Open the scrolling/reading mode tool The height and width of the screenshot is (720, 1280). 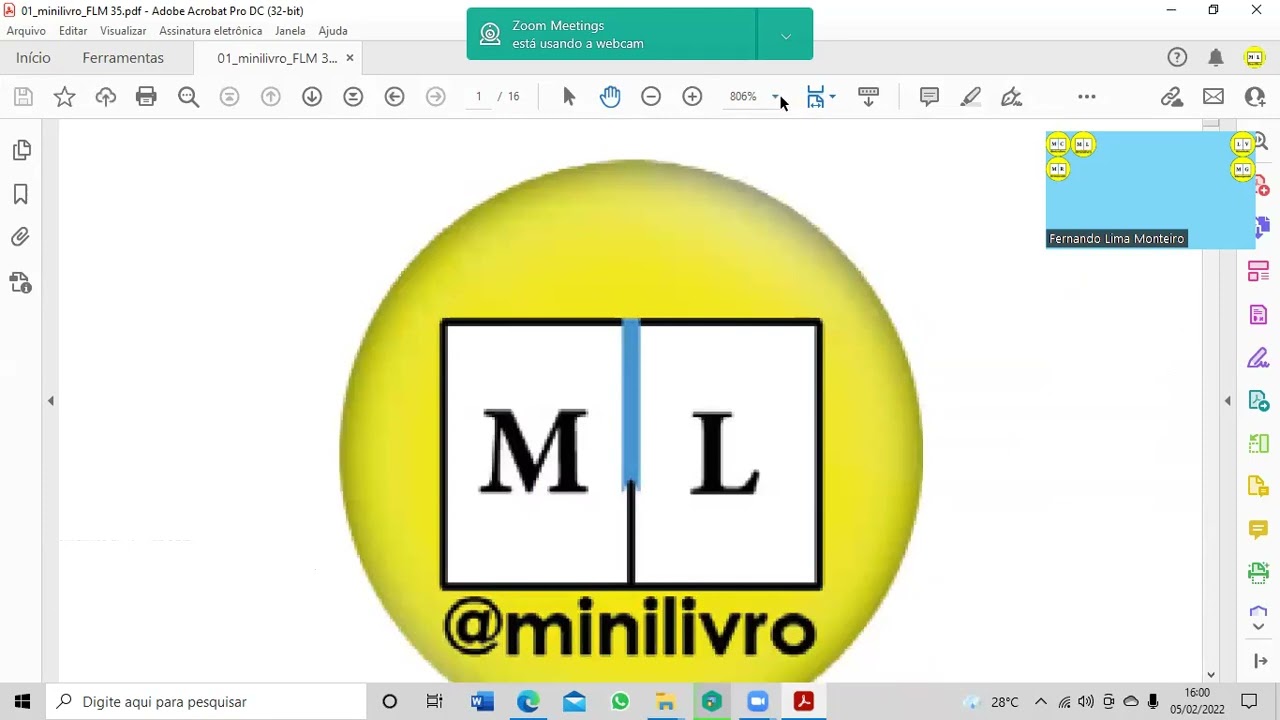tap(868, 97)
